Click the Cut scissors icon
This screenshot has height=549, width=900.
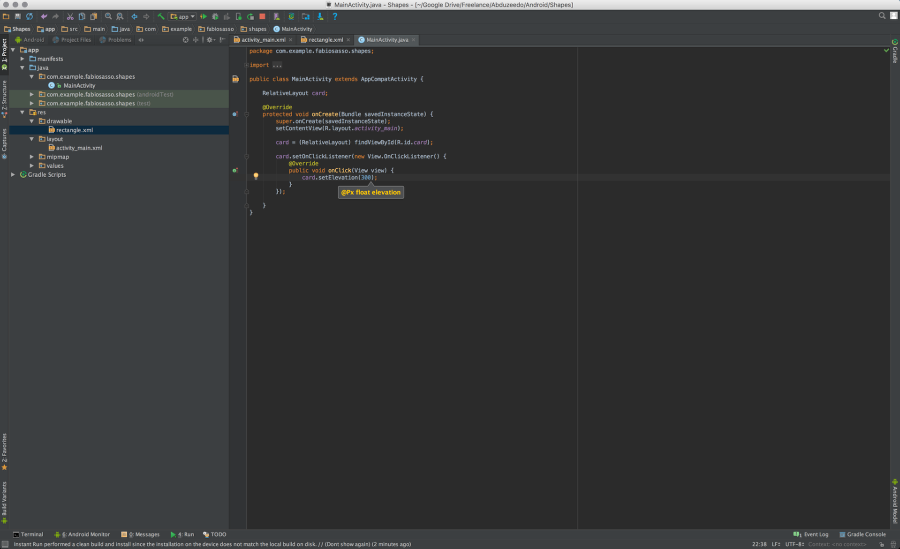[x=70, y=17]
